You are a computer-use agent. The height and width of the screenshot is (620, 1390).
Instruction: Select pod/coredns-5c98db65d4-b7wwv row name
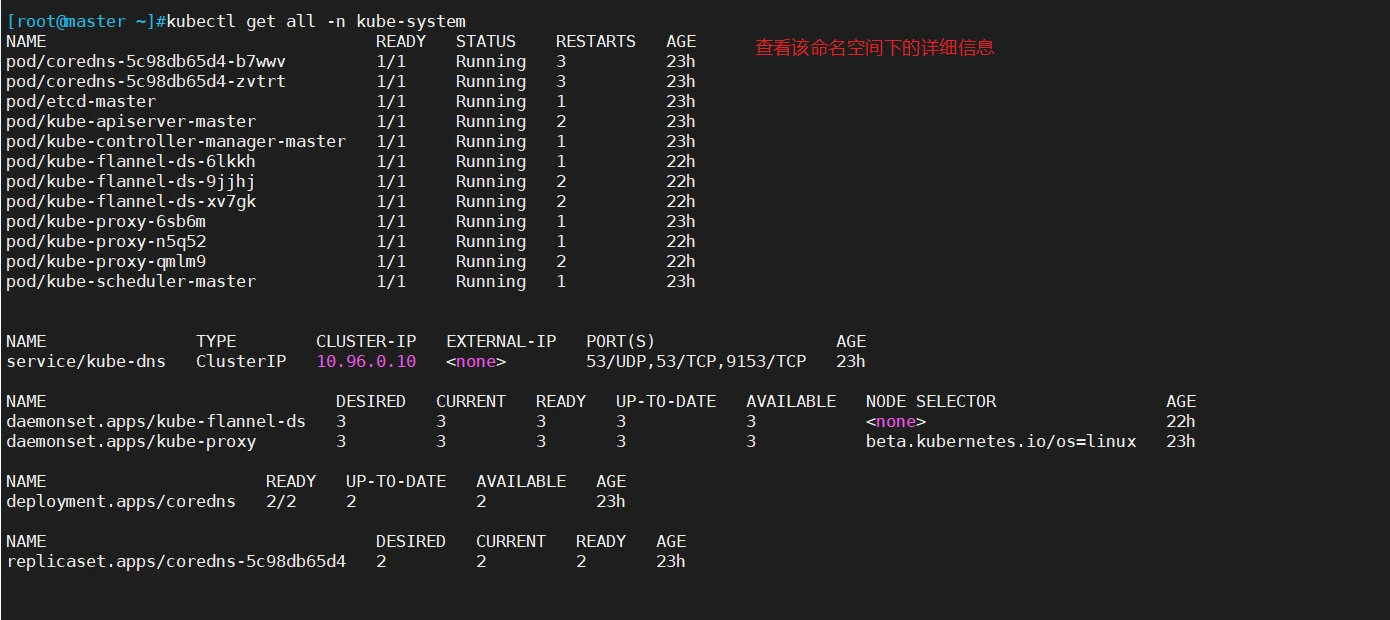click(146, 61)
